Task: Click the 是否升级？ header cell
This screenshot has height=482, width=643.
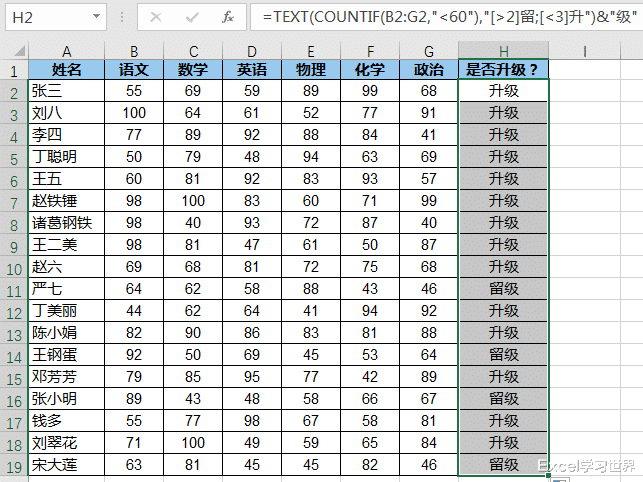Action: [504, 70]
